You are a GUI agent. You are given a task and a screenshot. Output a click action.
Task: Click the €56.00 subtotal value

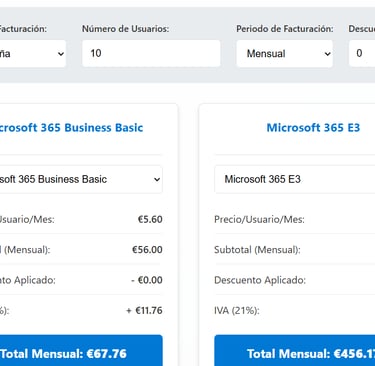147,250
